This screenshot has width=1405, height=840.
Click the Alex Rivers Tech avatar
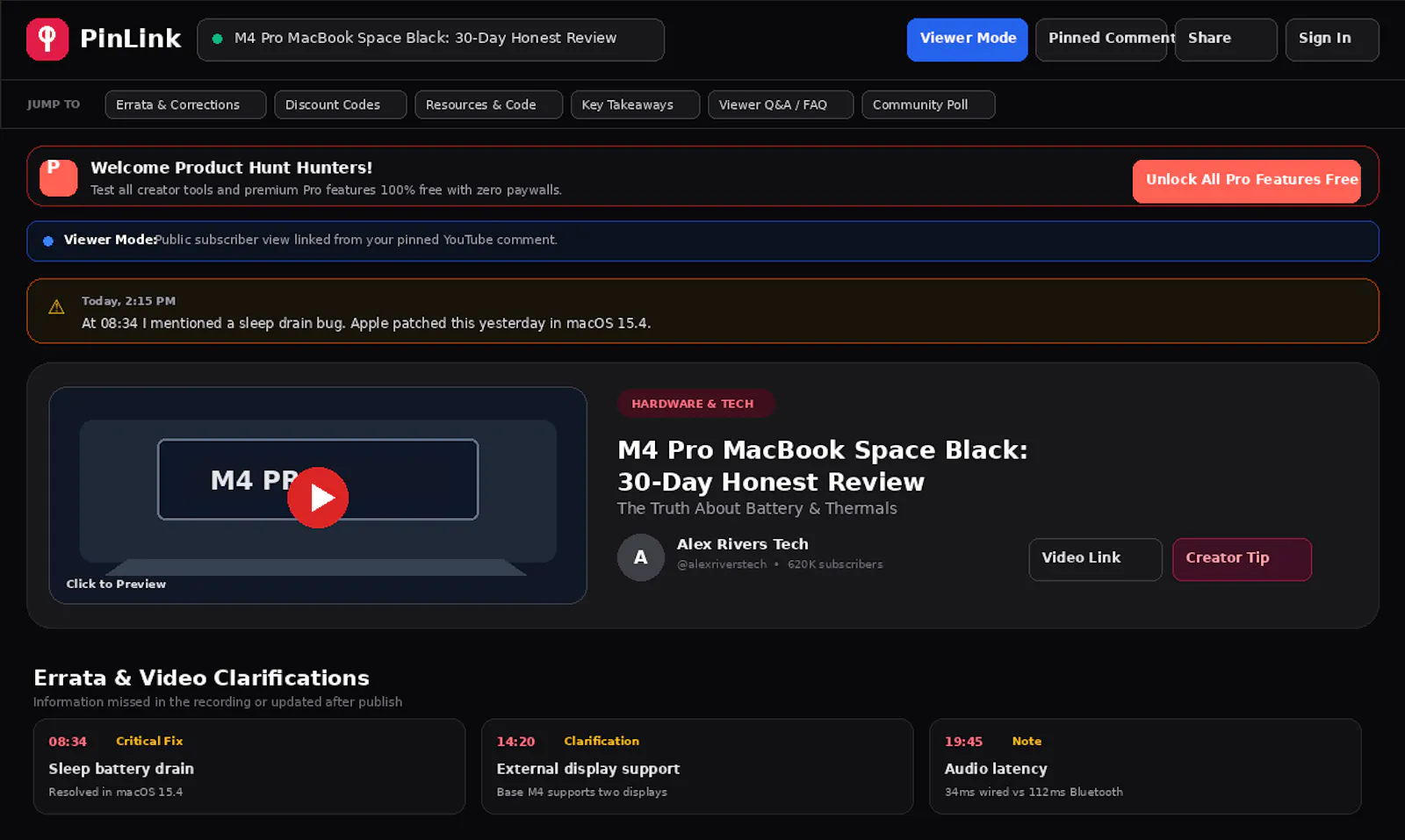[x=641, y=557]
